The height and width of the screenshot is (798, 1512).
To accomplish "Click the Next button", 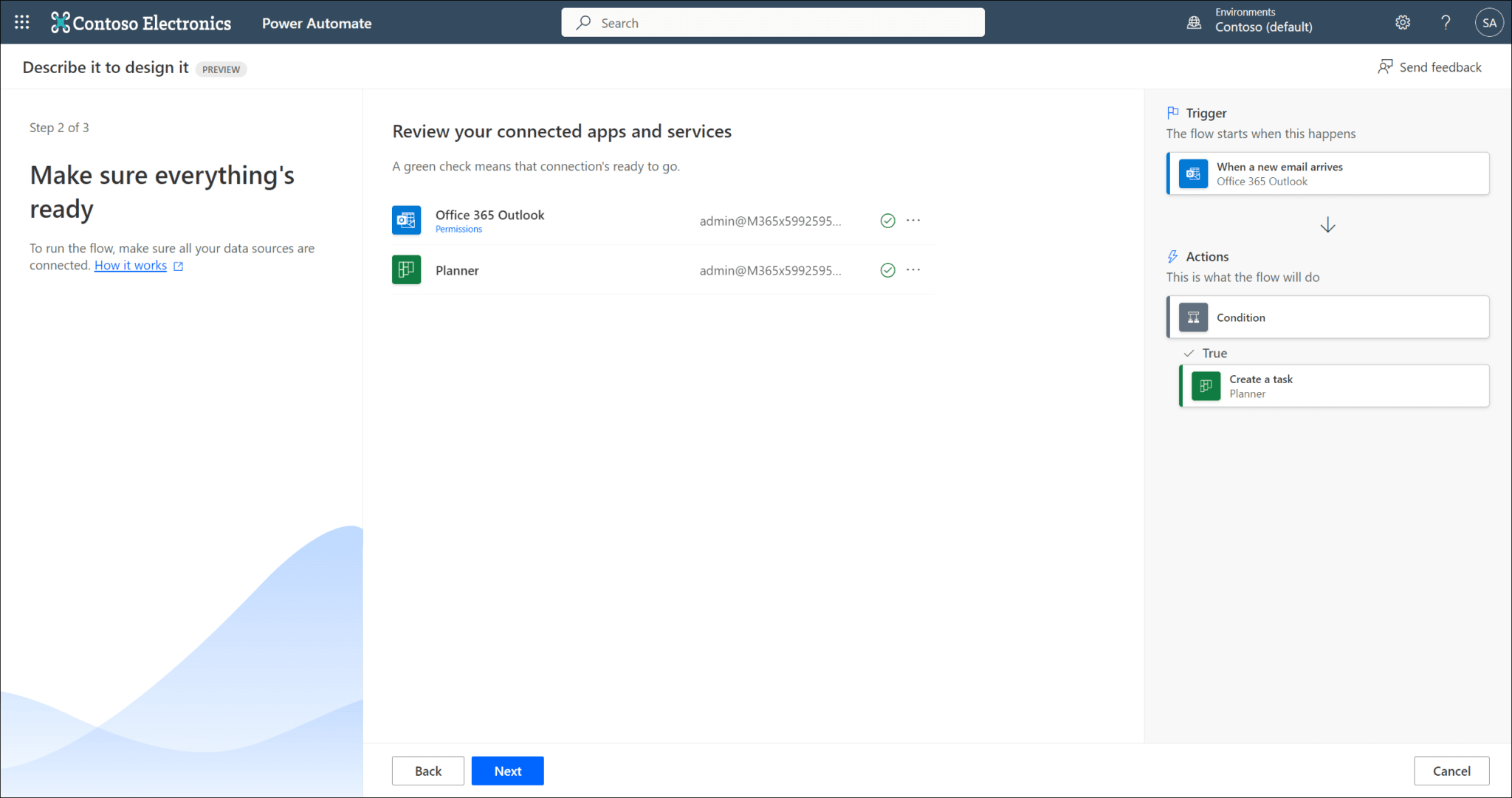I will click(508, 771).
